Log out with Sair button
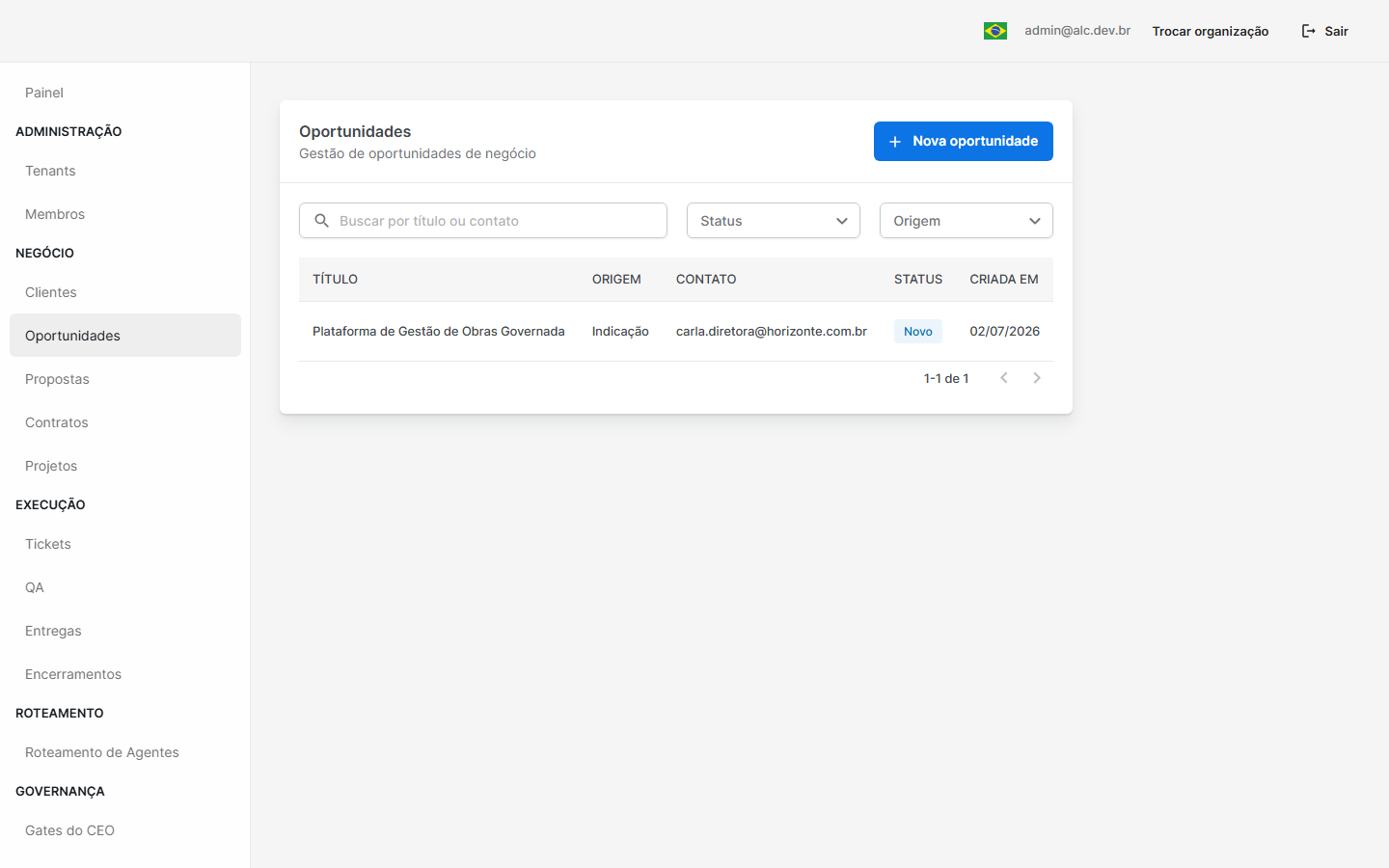Screen dimensions: 1389x868 1324,31
